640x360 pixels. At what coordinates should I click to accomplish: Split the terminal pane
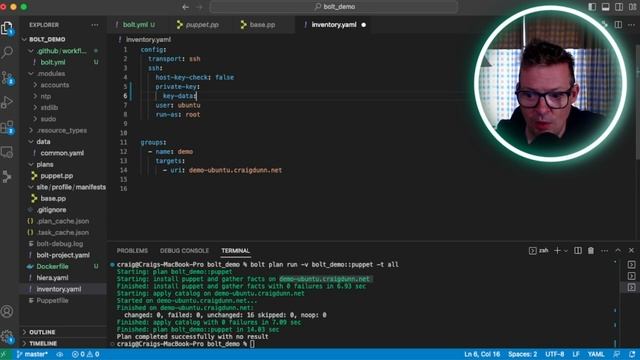coord(578,251)
